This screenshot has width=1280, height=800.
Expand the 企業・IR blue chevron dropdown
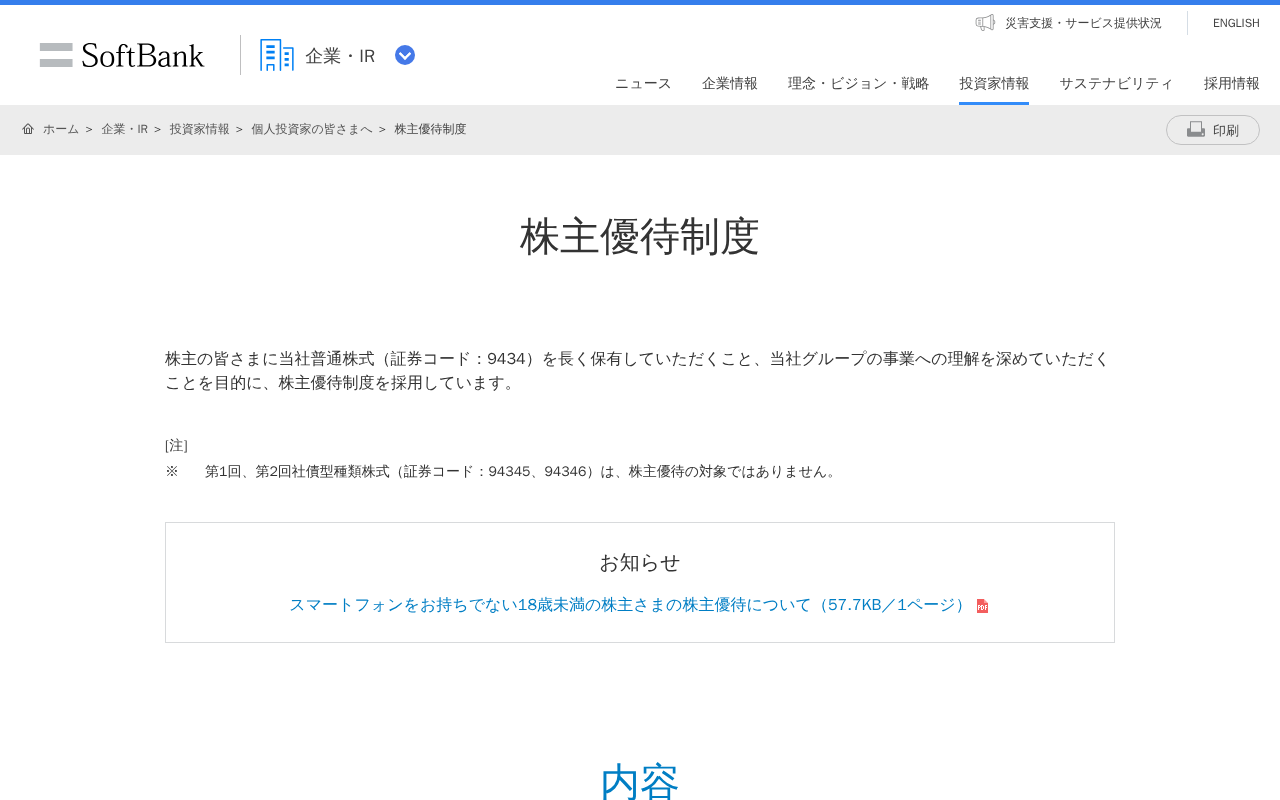(x=405, y=55)
